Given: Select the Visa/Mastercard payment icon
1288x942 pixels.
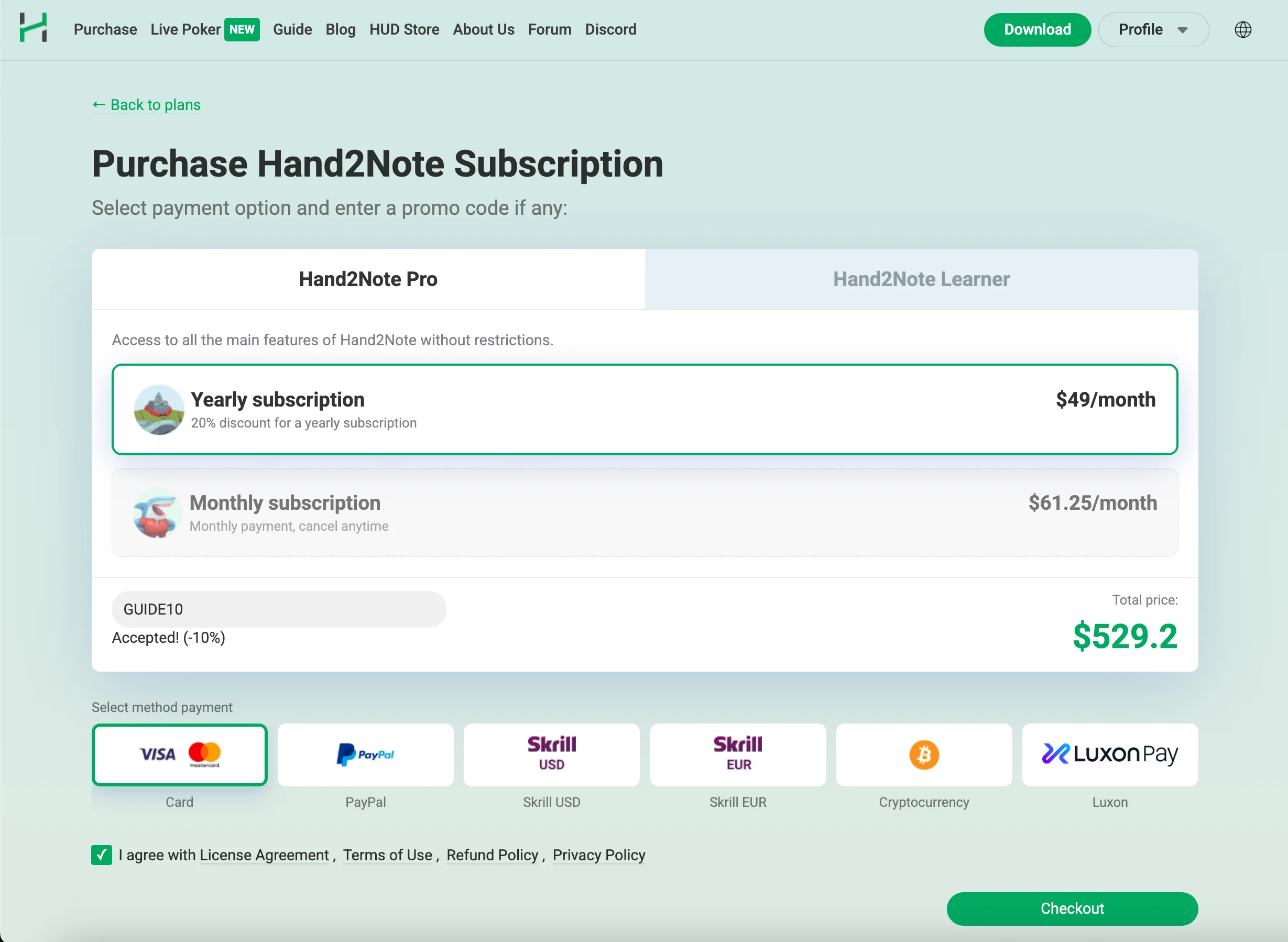Looking at the screenshot, I should click(180, 754).
